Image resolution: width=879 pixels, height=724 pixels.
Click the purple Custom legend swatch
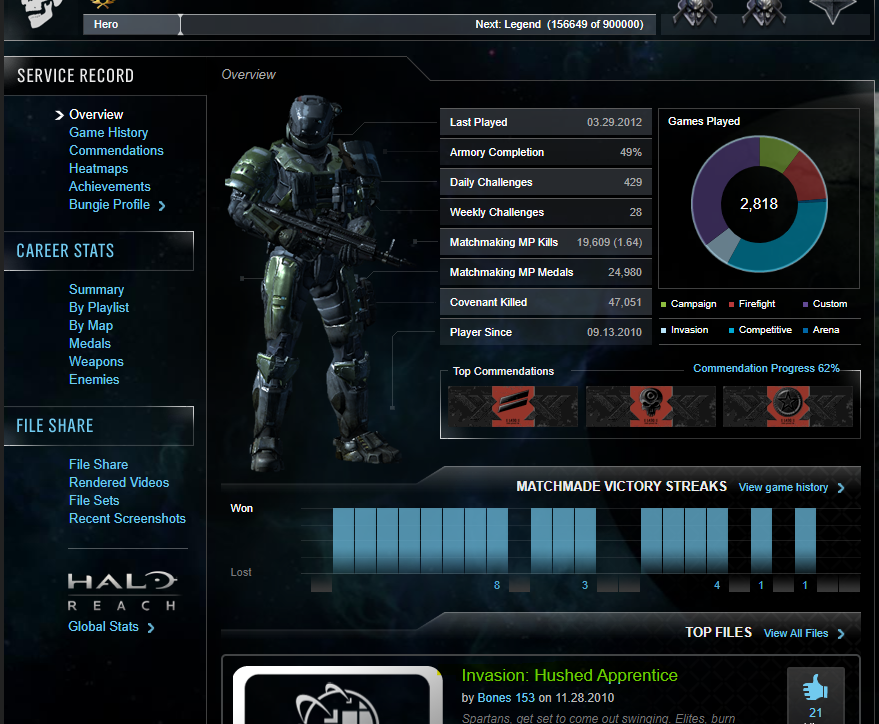tap(806, 304)
